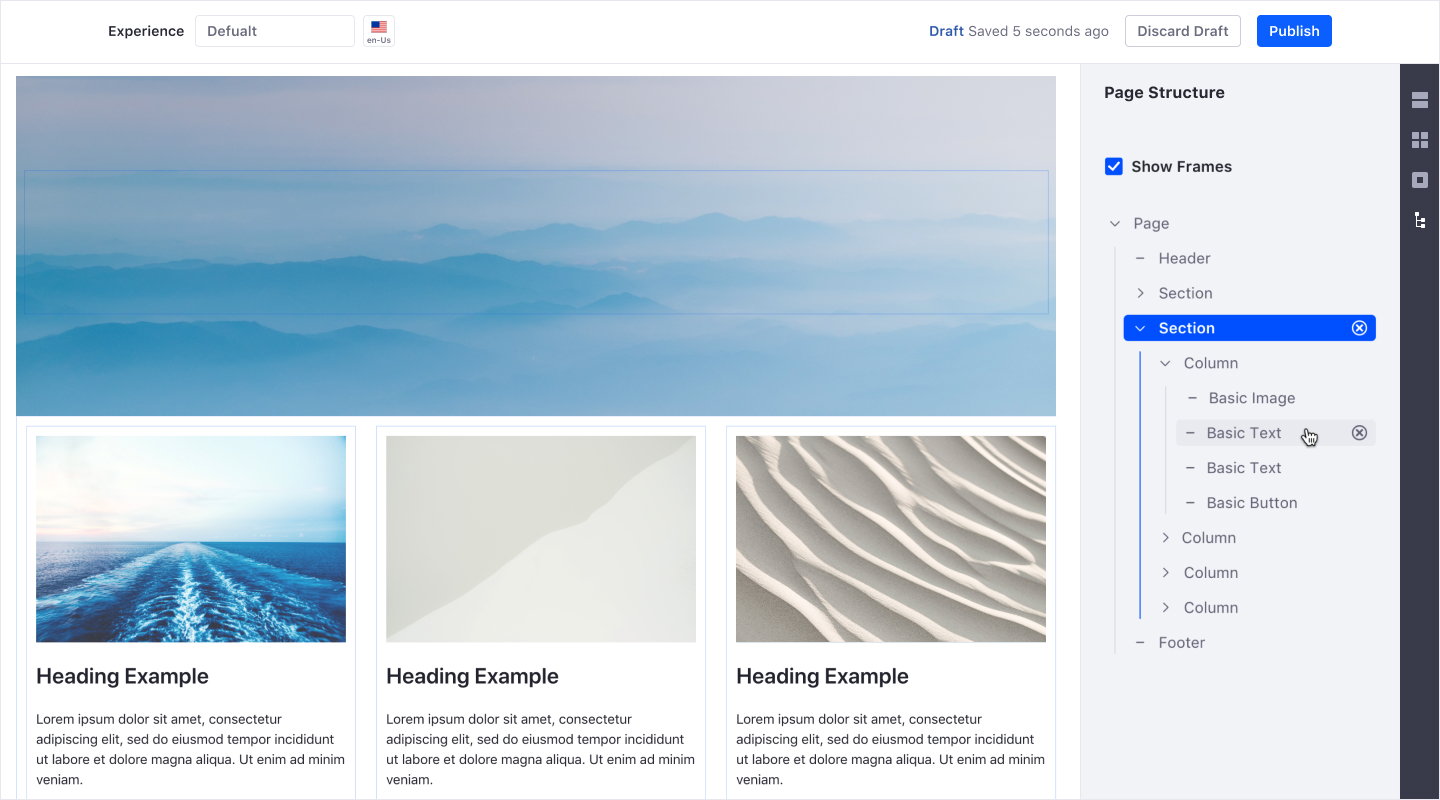Click the ocean ship wake image
The image size is (1440, 800).
[x=191, y=539]
